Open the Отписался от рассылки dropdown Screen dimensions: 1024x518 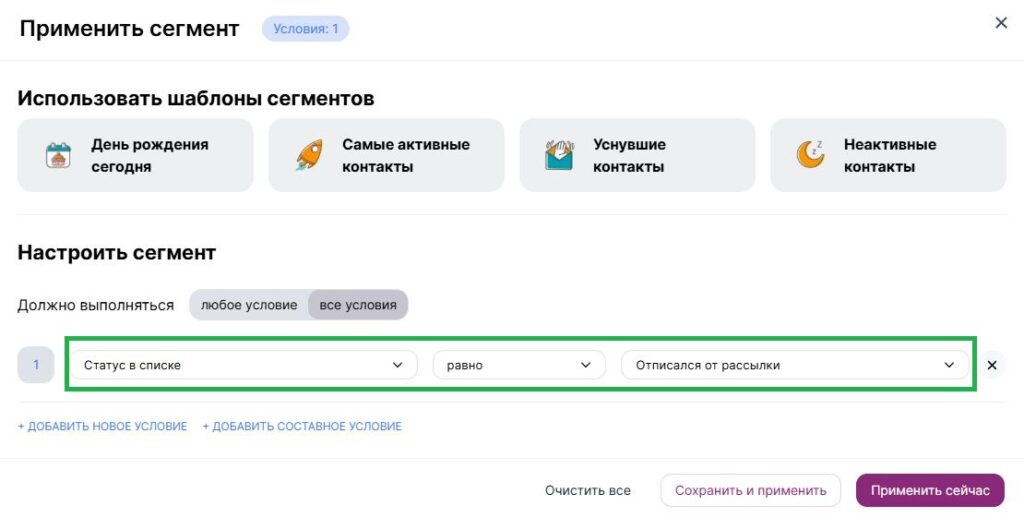795,365
